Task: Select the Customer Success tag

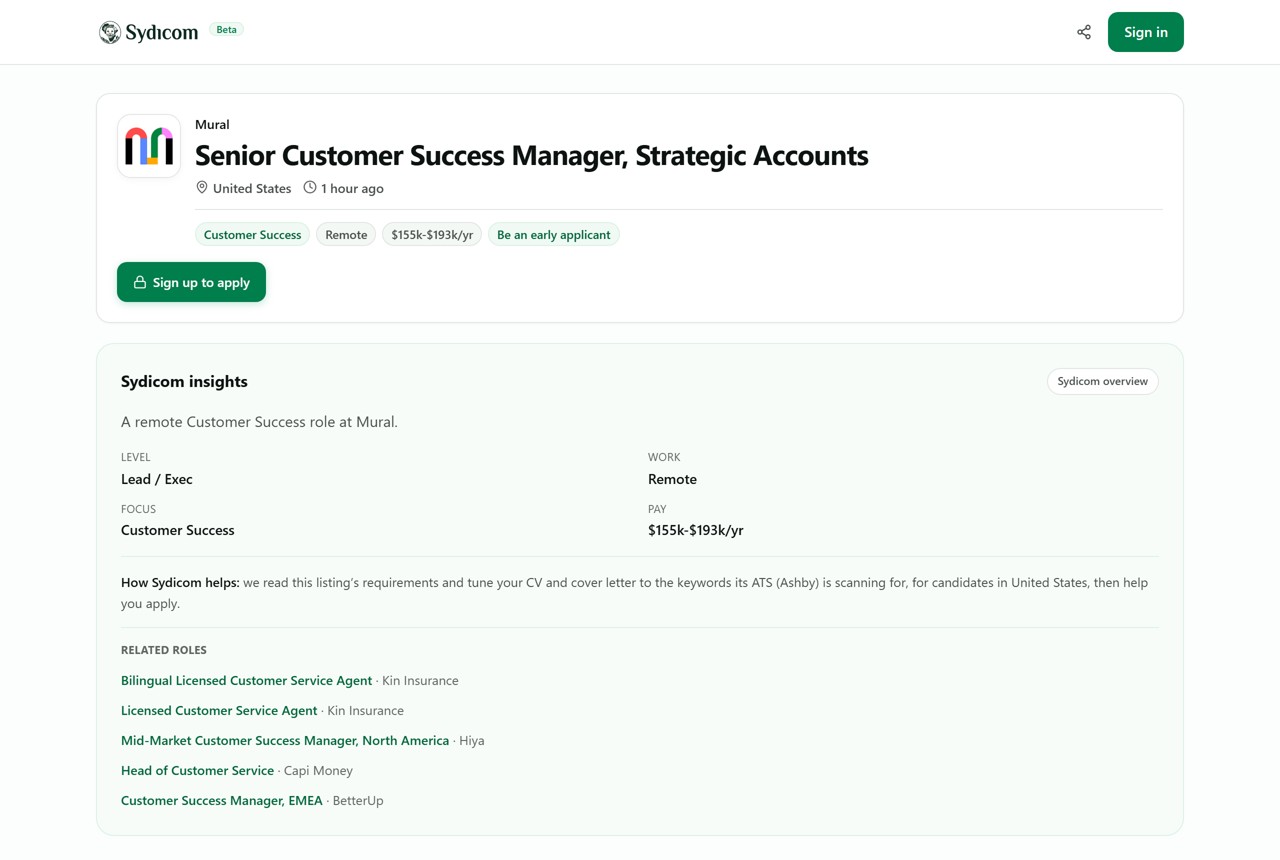Action: point(252,234)
